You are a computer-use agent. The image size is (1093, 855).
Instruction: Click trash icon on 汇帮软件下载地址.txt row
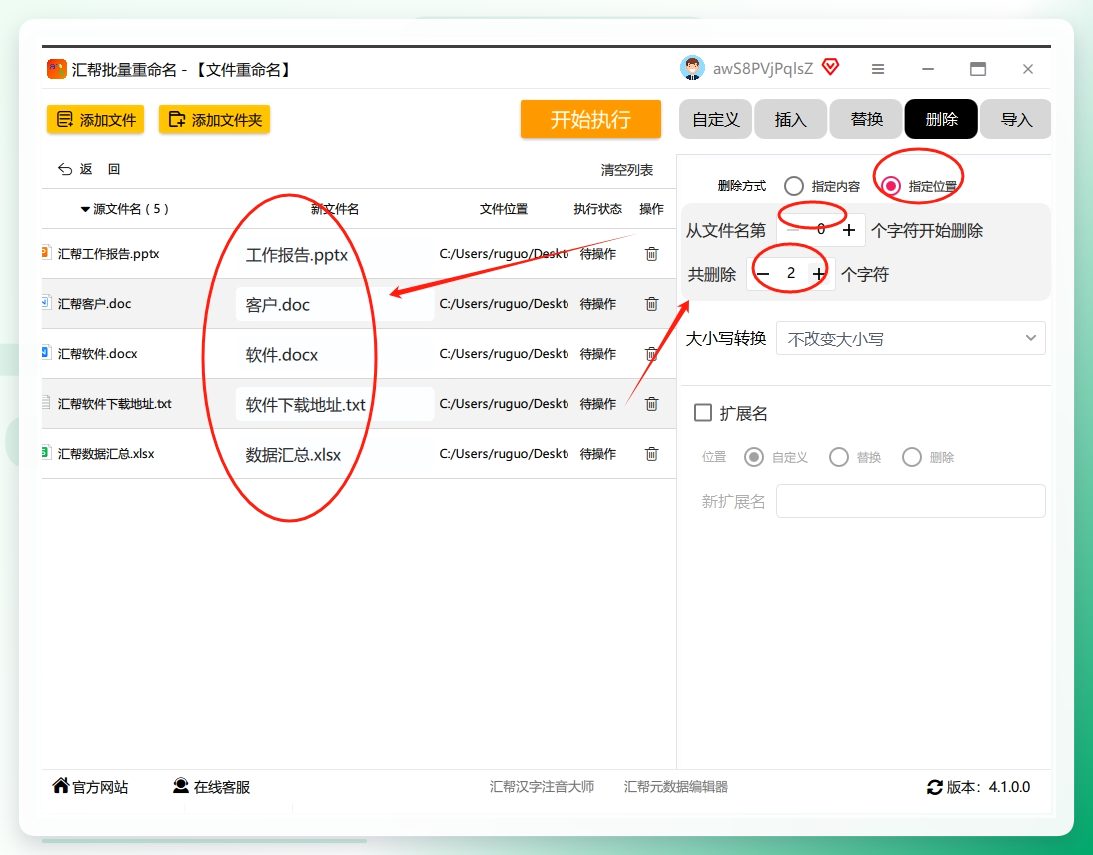pos(651,403)
